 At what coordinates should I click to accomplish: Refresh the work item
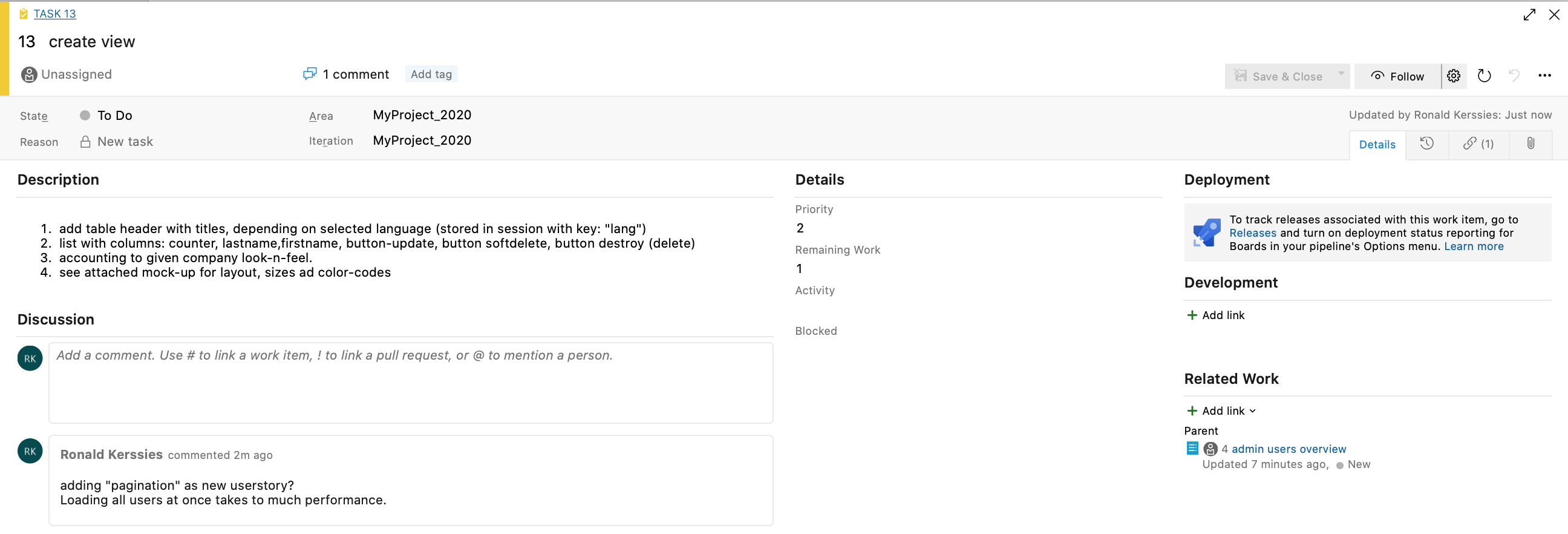coord(1484,76)
